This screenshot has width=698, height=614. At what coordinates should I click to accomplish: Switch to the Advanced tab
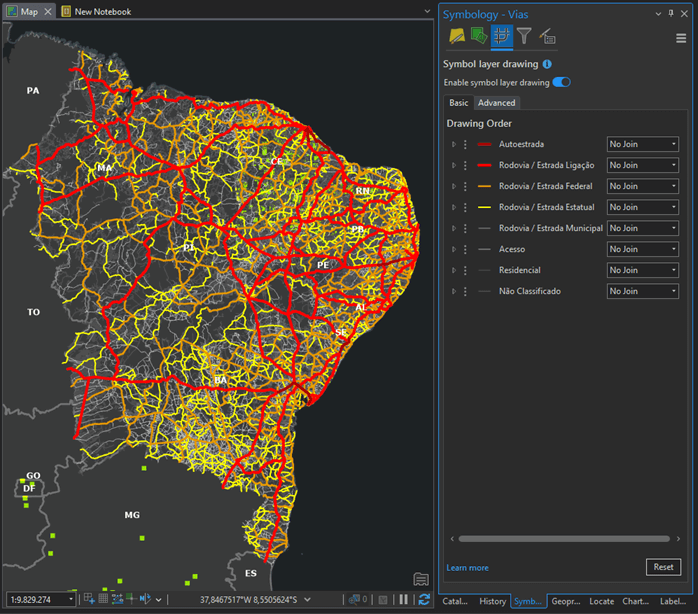pos(496,103)
